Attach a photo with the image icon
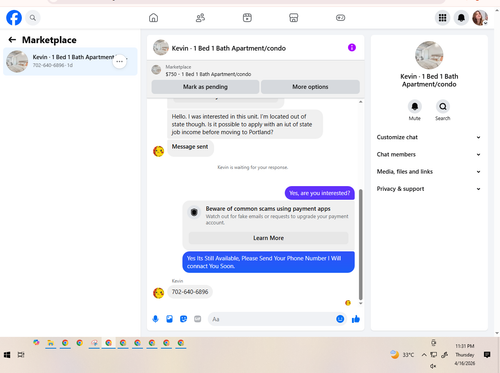500x373 pixels. [x=170, y=319]
